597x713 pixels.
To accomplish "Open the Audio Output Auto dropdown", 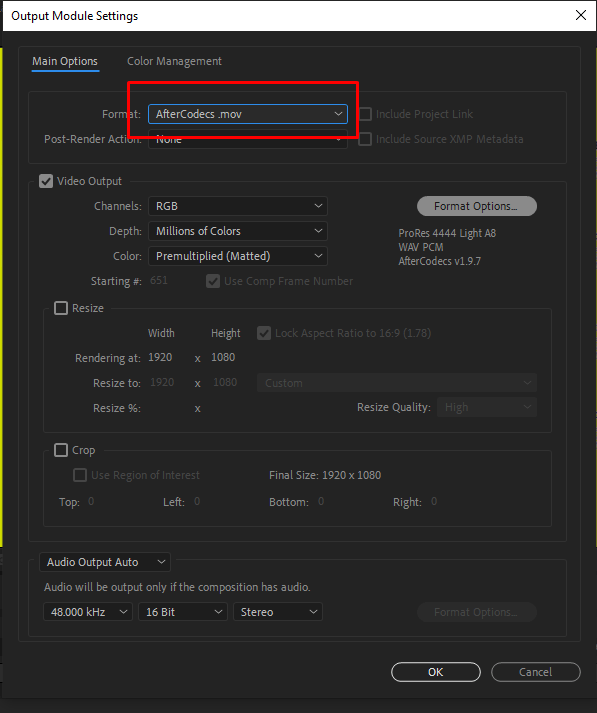I will coord(105,562).
